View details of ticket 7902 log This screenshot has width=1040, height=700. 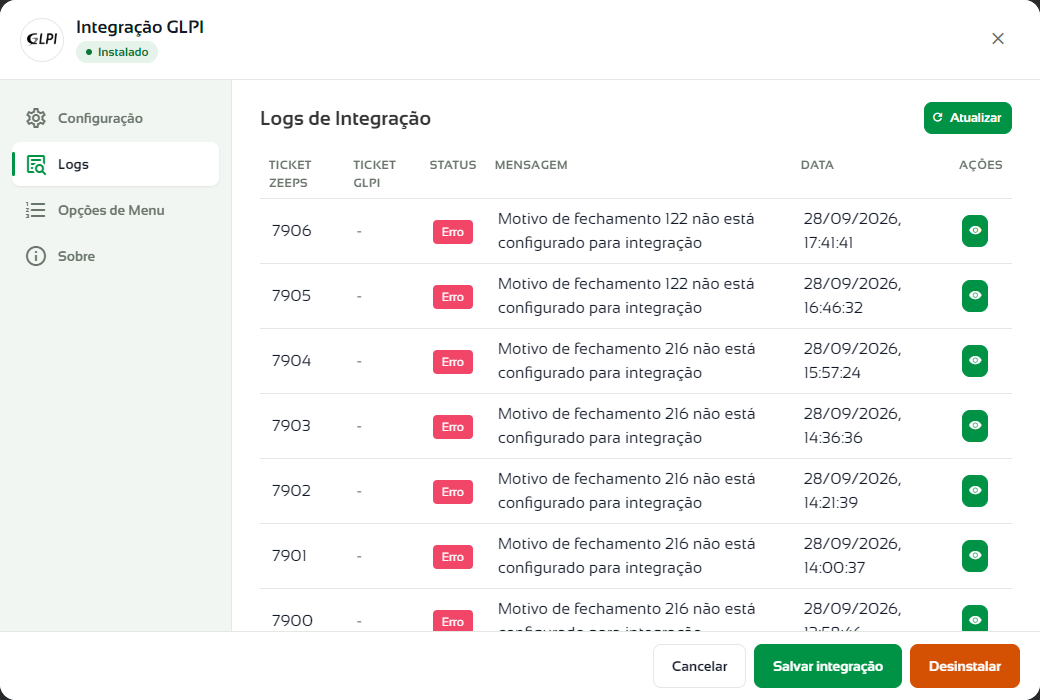(974, 491)
